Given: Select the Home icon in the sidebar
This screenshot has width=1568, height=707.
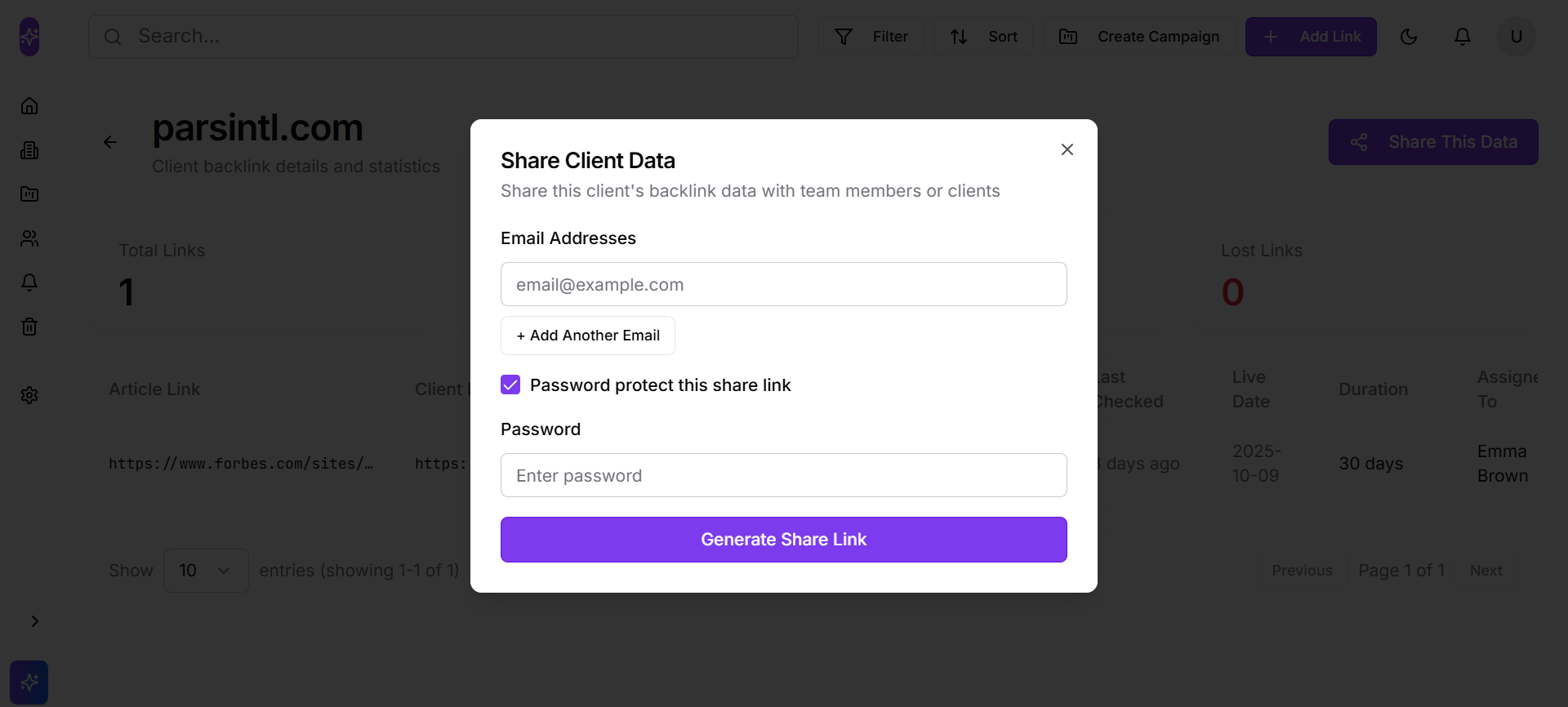Looking at the screenshot, I should pos(29,105).
